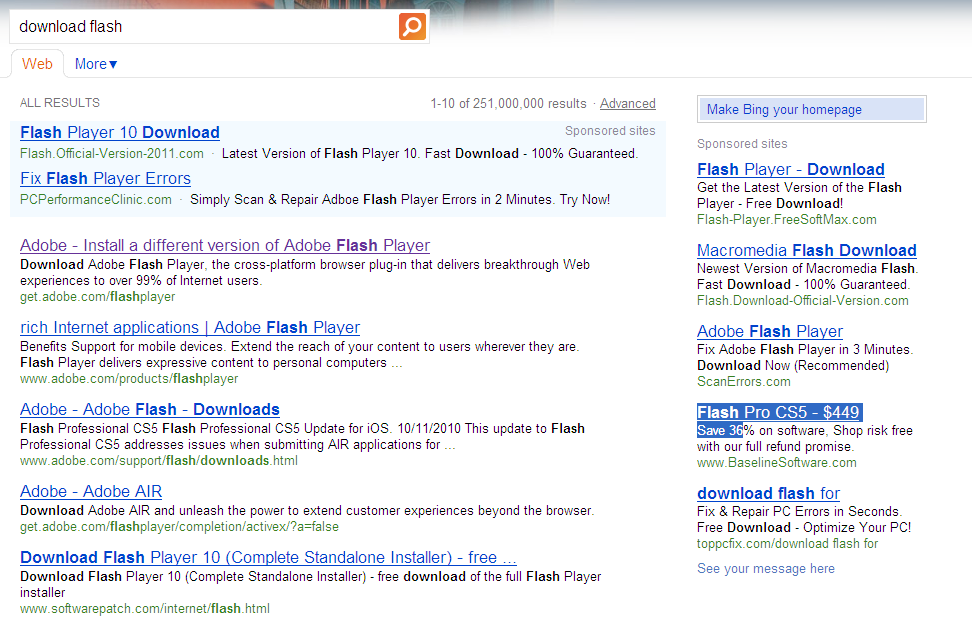Open 'Macromedia Flash Download' sidebar ad
Screen dimensions: 972x625
[x=806, y=250]
